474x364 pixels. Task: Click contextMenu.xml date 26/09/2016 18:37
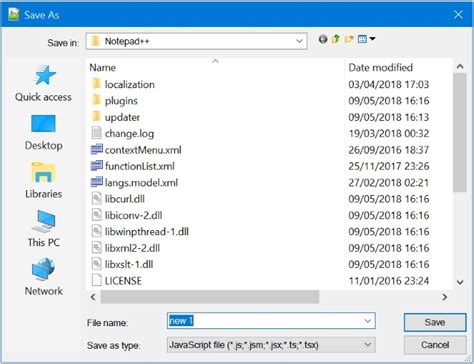(x=388, y=150)
